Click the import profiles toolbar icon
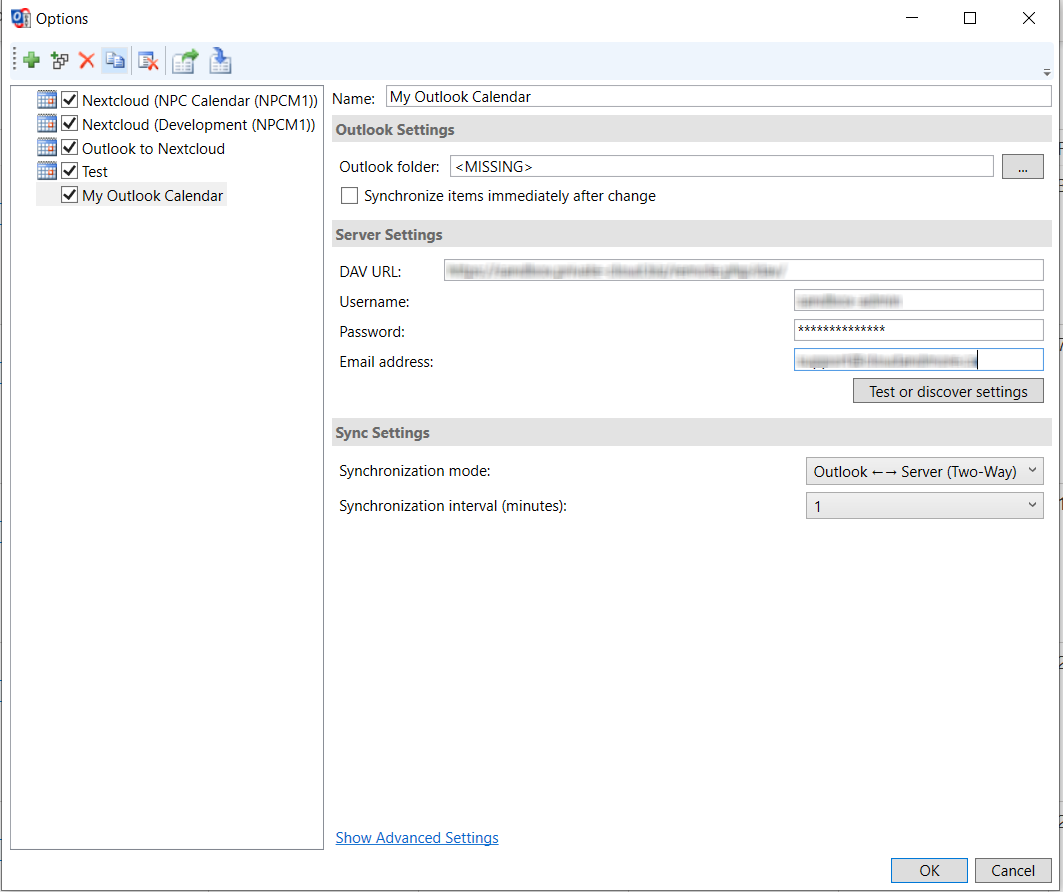The width and height of the screenshot is (1063, 892). point(220,60)
